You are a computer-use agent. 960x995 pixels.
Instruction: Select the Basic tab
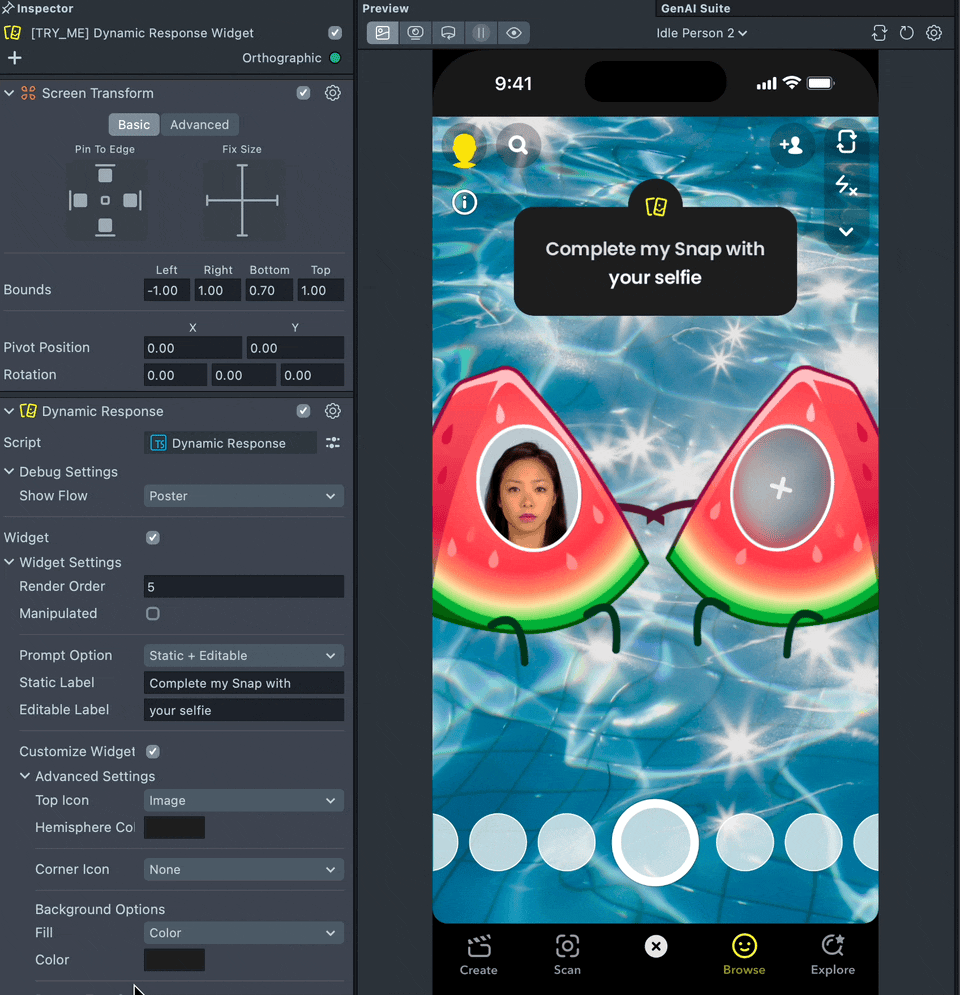tap(134, 125)
